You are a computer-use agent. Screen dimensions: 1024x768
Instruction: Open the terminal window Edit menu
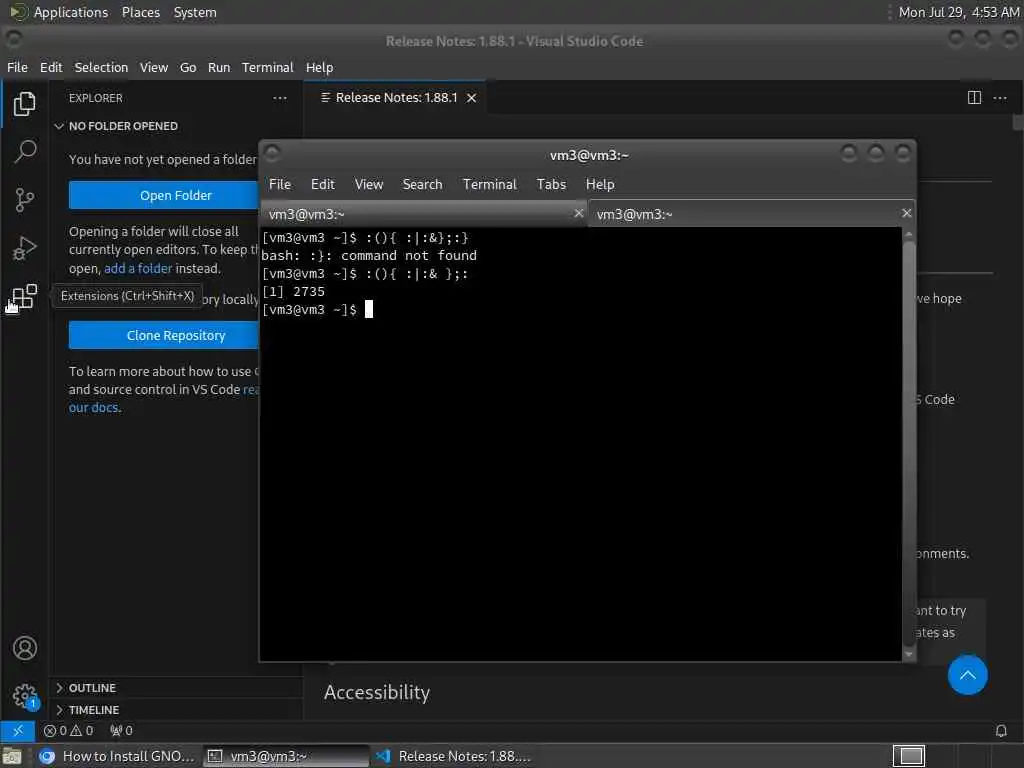point(323,184)
